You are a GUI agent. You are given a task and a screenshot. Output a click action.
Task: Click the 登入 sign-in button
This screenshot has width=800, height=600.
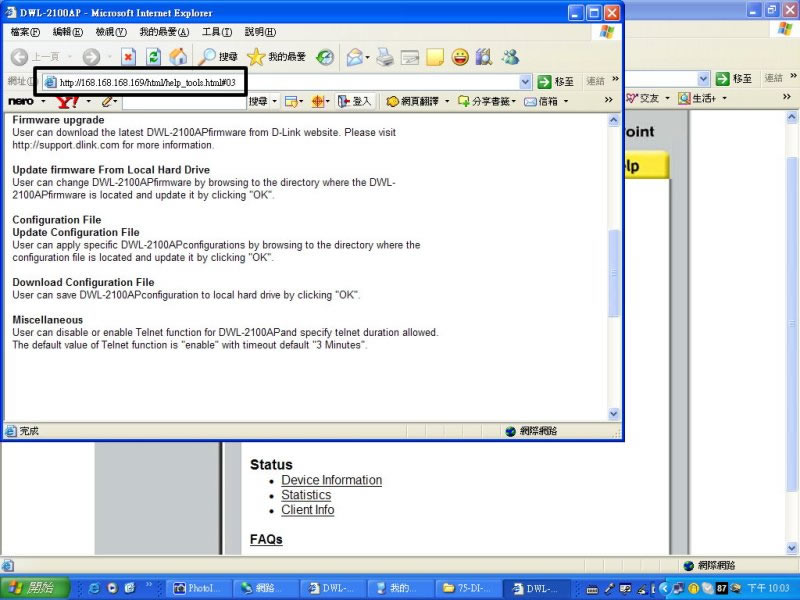[x=354, y=101]
